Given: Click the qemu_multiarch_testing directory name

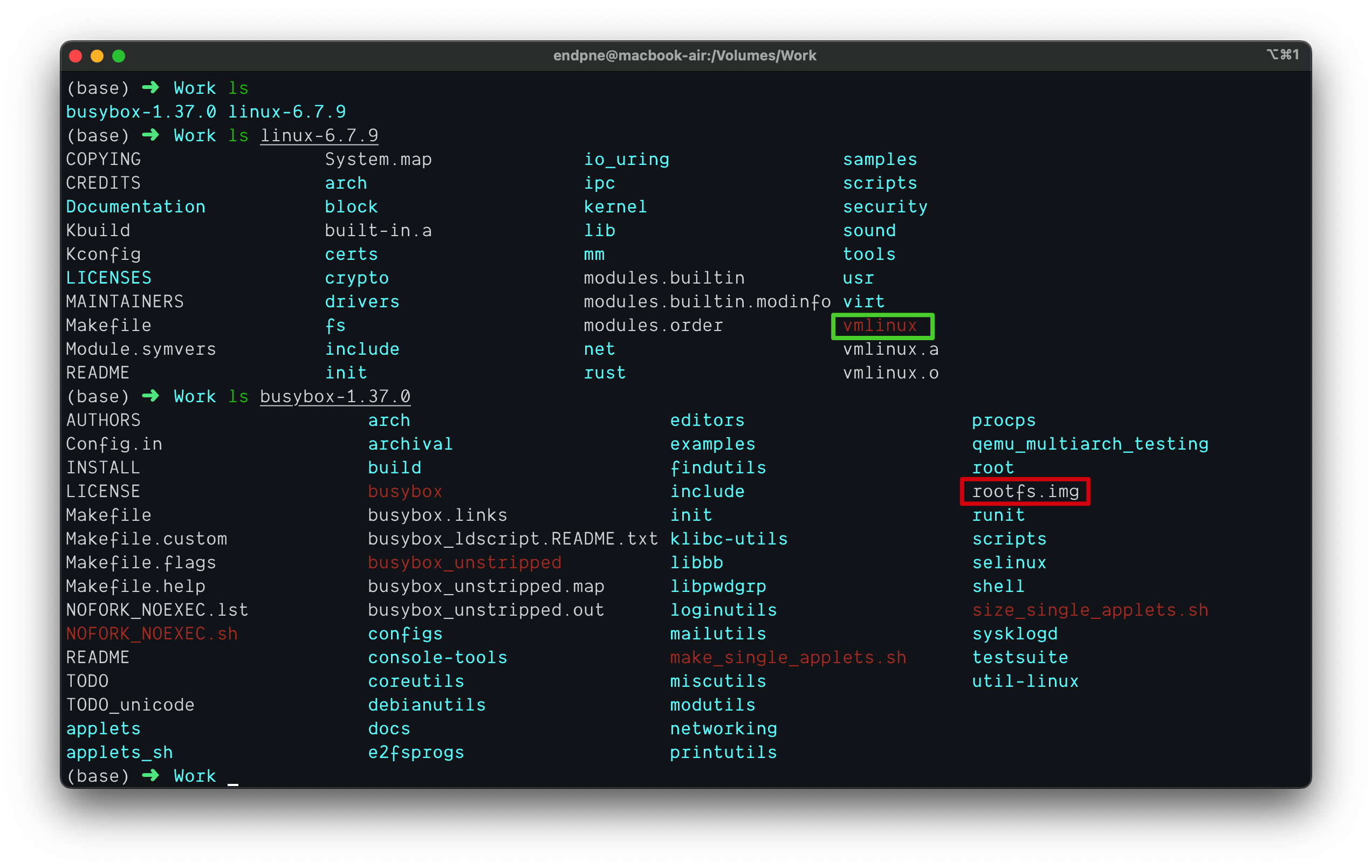Looking at the screenshot, I should [x=1089, y=444].
